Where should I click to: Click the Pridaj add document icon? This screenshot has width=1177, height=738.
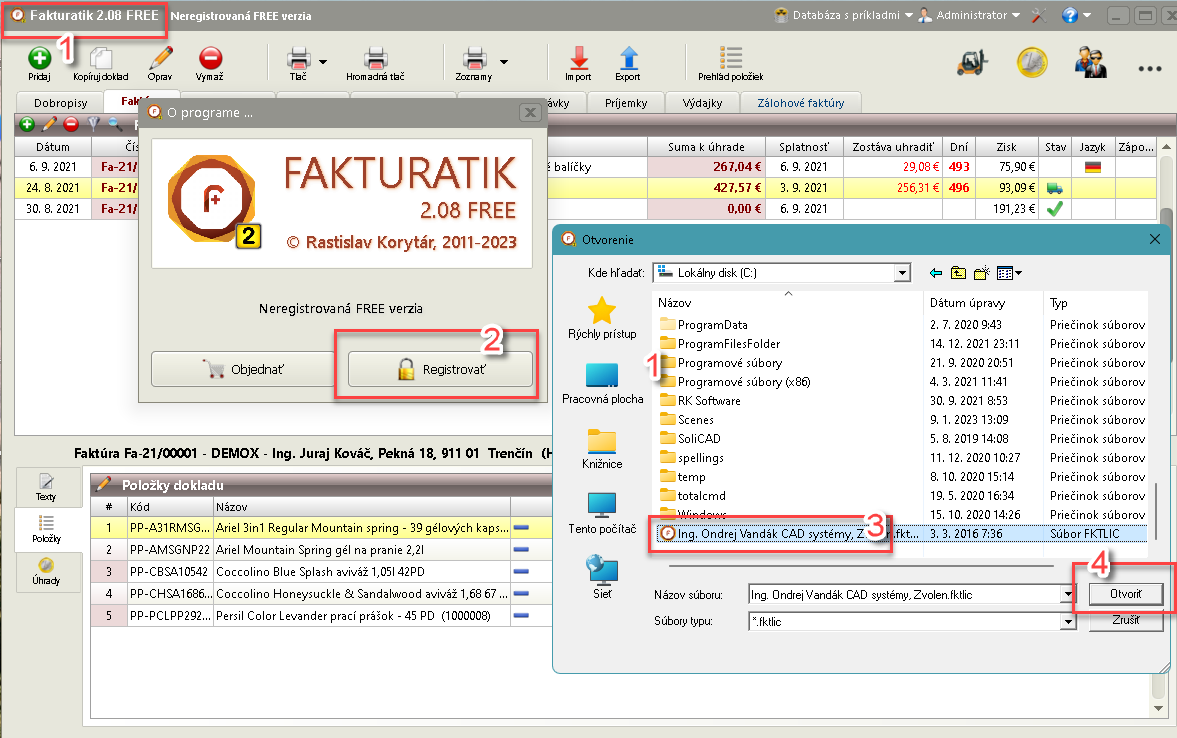39,59
